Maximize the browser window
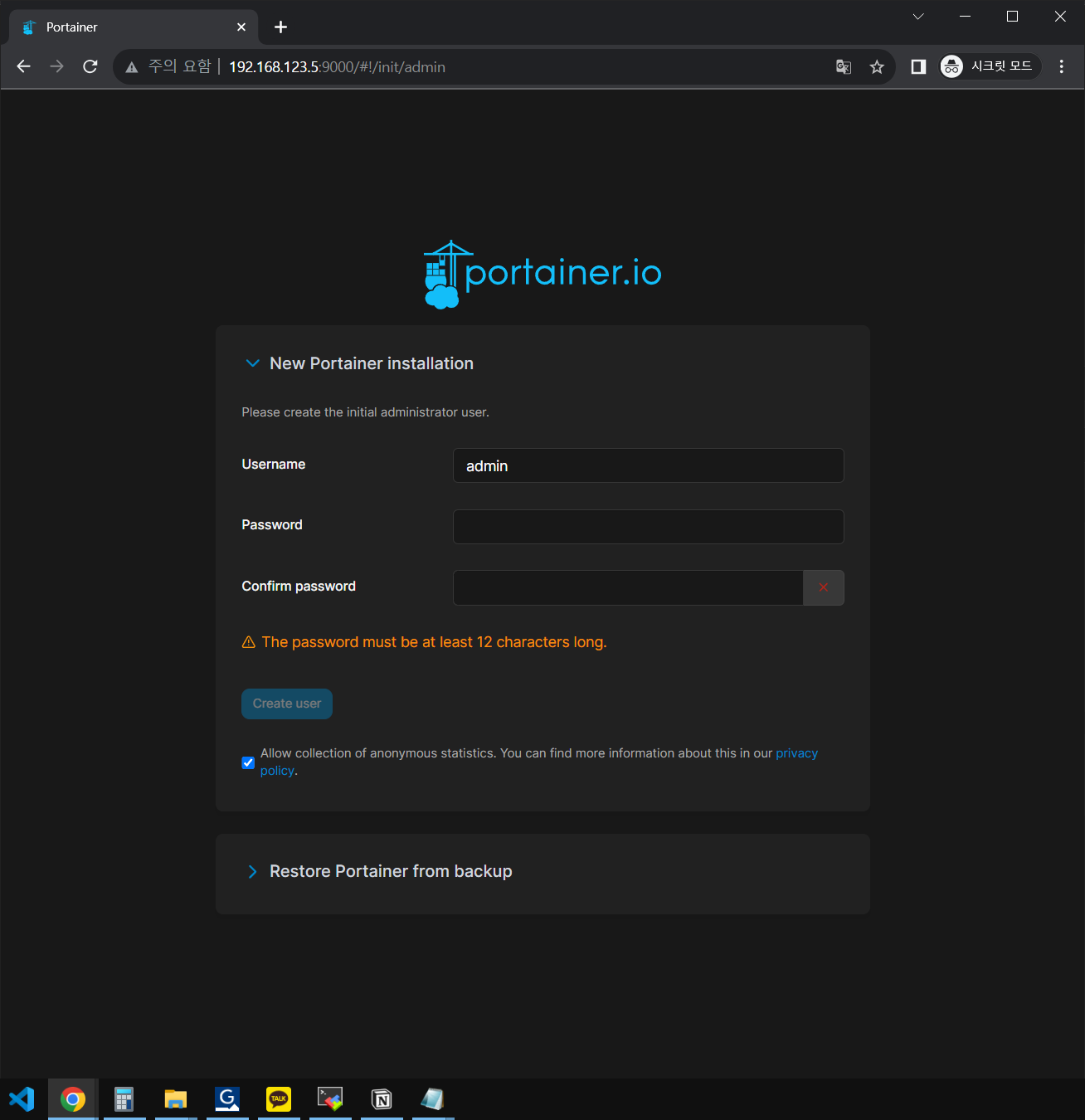 coord(1012,17)
